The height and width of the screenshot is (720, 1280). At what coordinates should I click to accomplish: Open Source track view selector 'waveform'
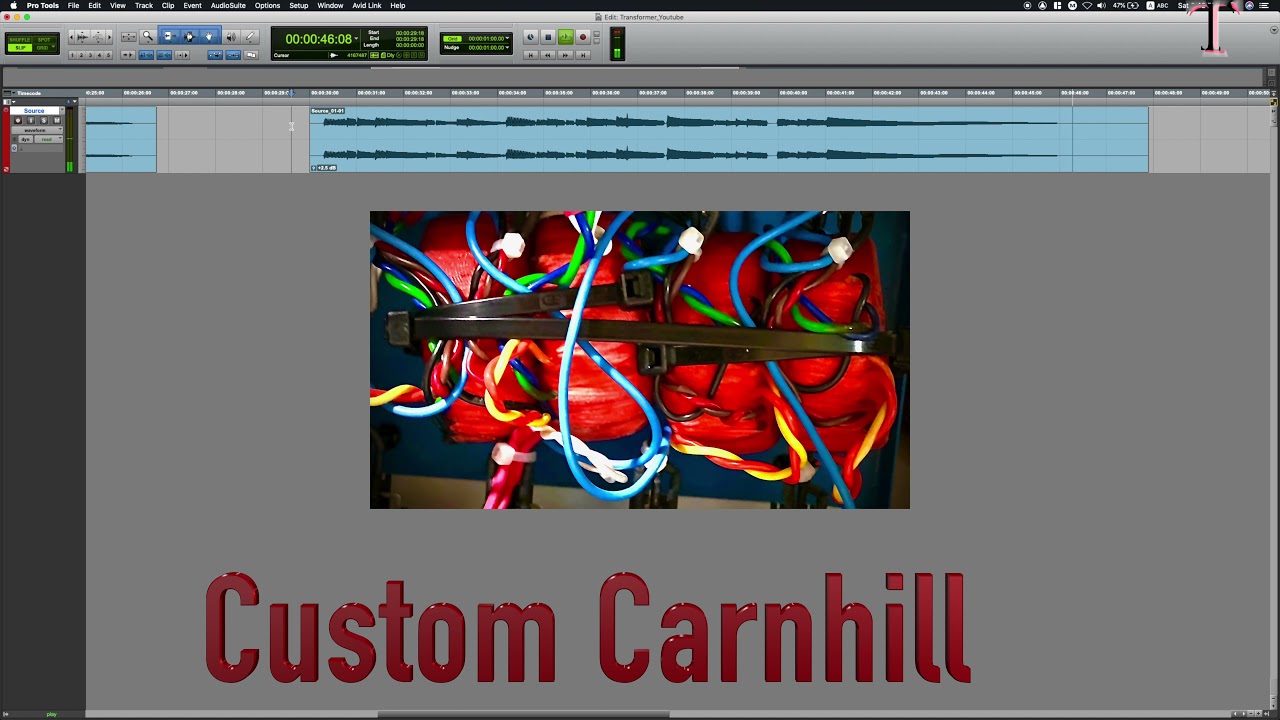click(x=37, y=130)
